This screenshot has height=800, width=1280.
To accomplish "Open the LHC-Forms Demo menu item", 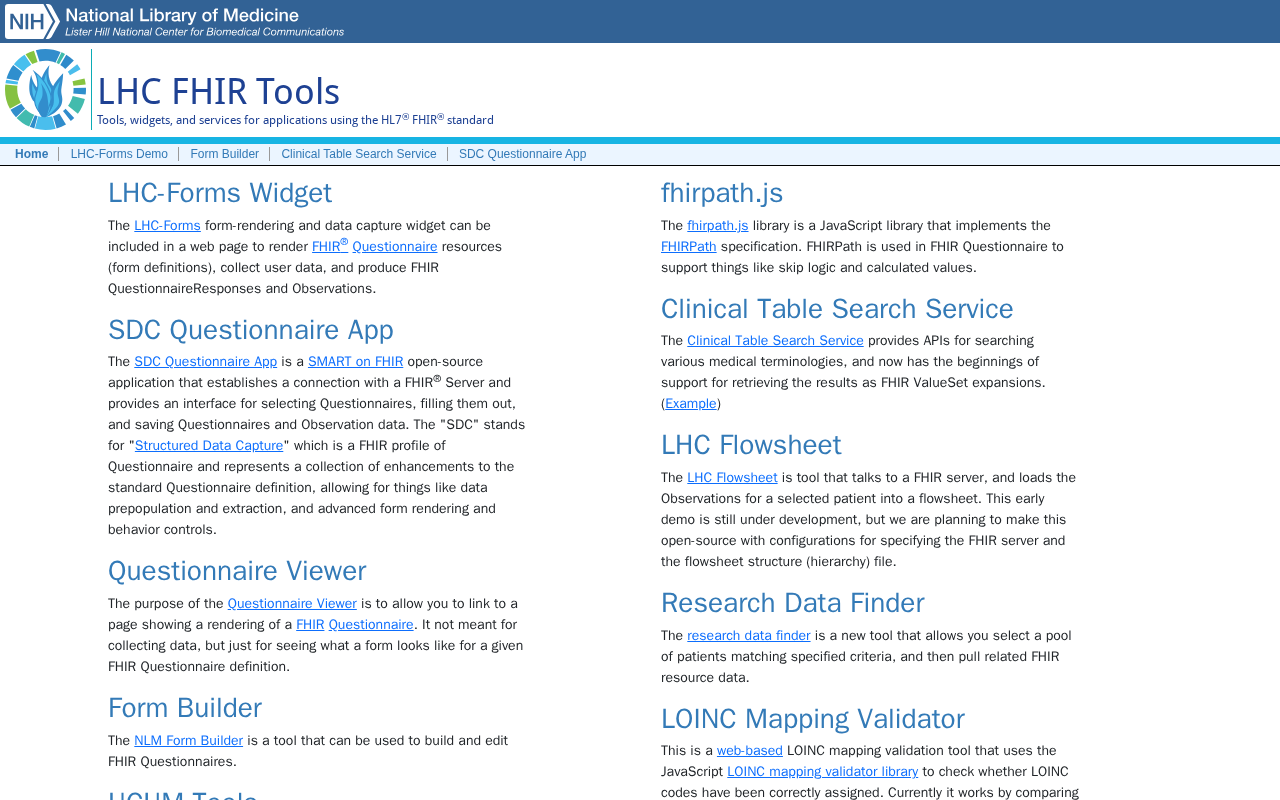I will point(119,154).
